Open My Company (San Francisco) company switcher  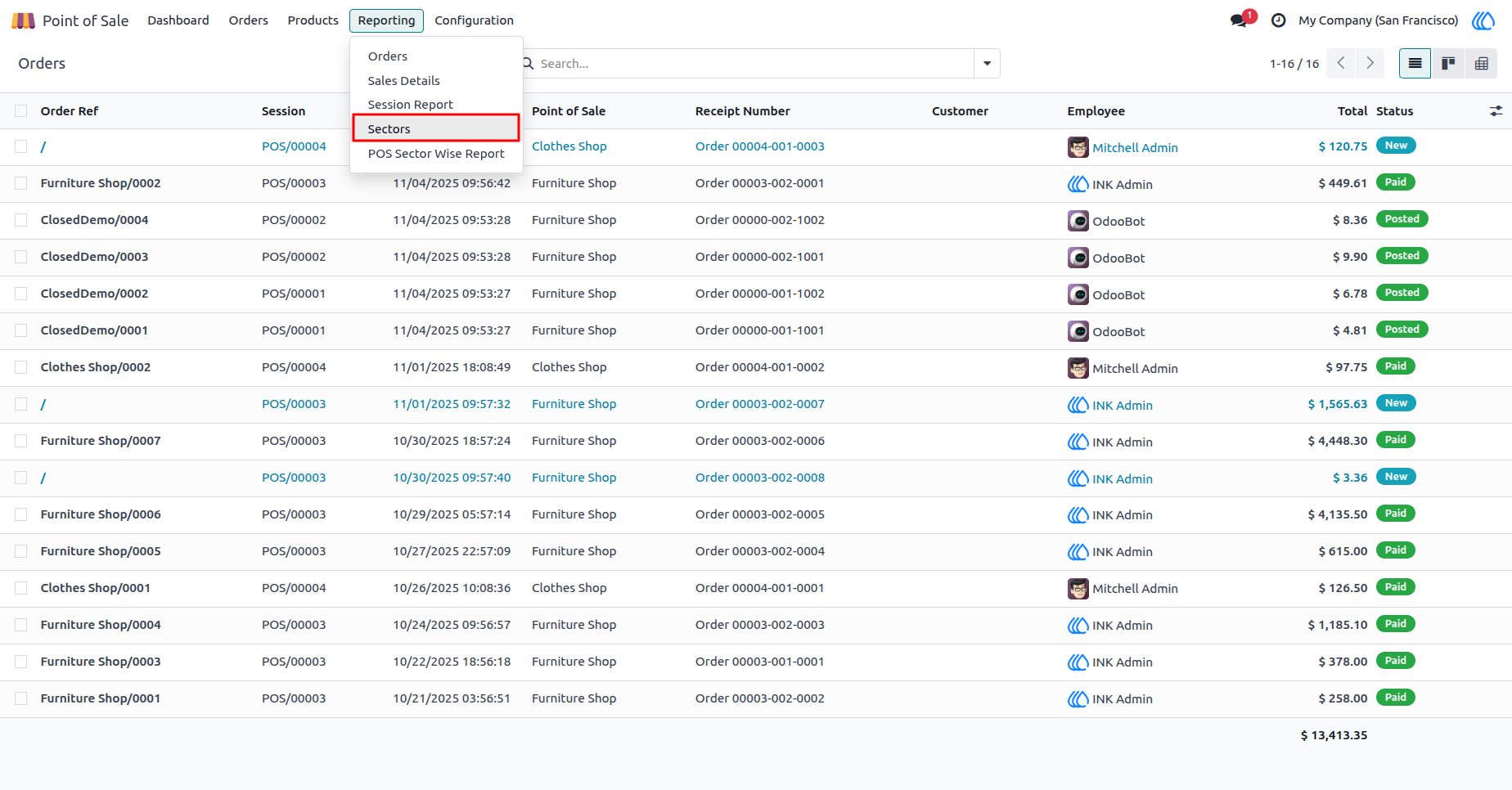(1379, 20)
